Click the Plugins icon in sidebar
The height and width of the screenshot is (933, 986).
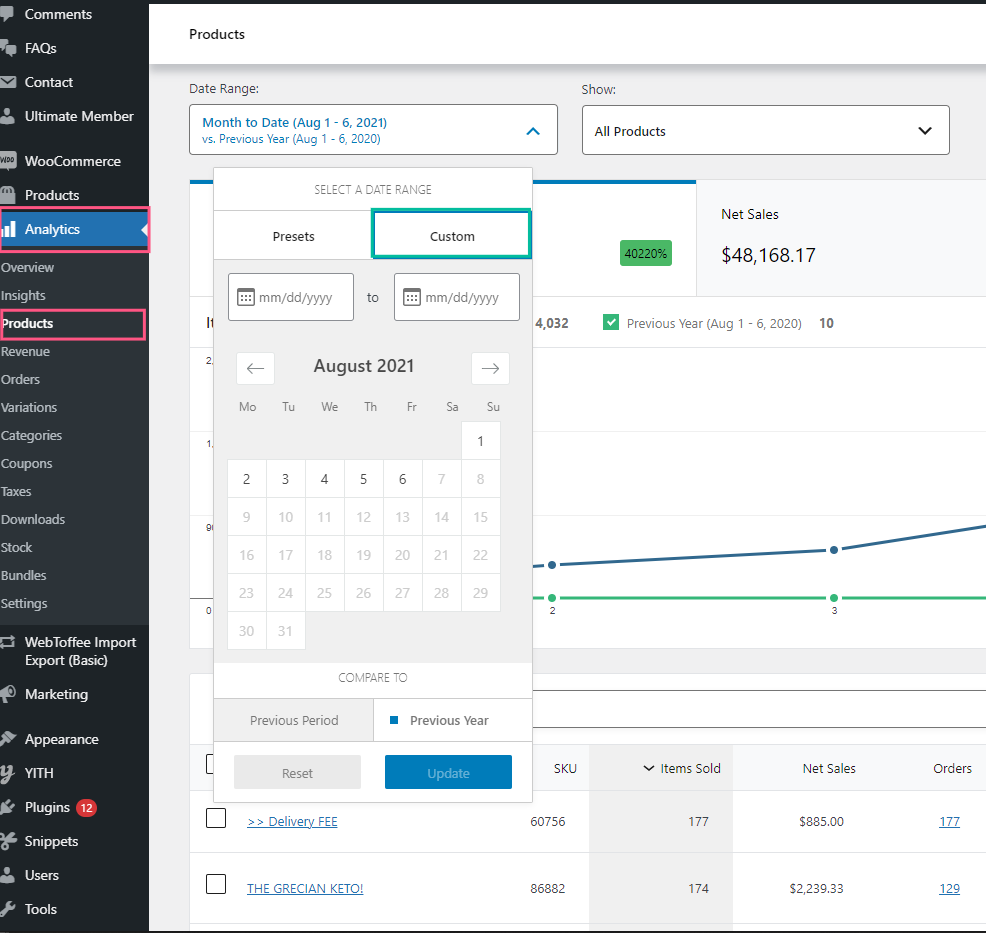click(x=8, y=808)
